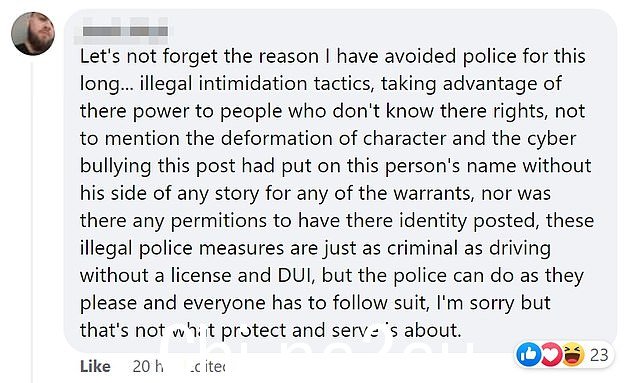Open the commenter's round profile picture
This screenshot has height=383, width=634.
point(33,33)
